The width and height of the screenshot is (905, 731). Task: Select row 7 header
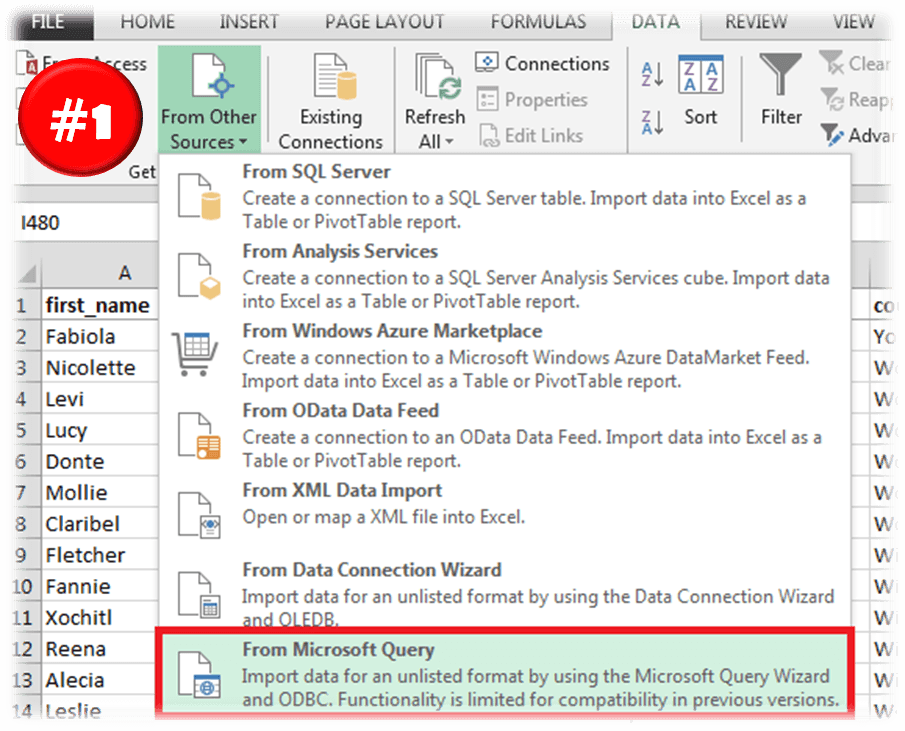(x=27, y=493)
